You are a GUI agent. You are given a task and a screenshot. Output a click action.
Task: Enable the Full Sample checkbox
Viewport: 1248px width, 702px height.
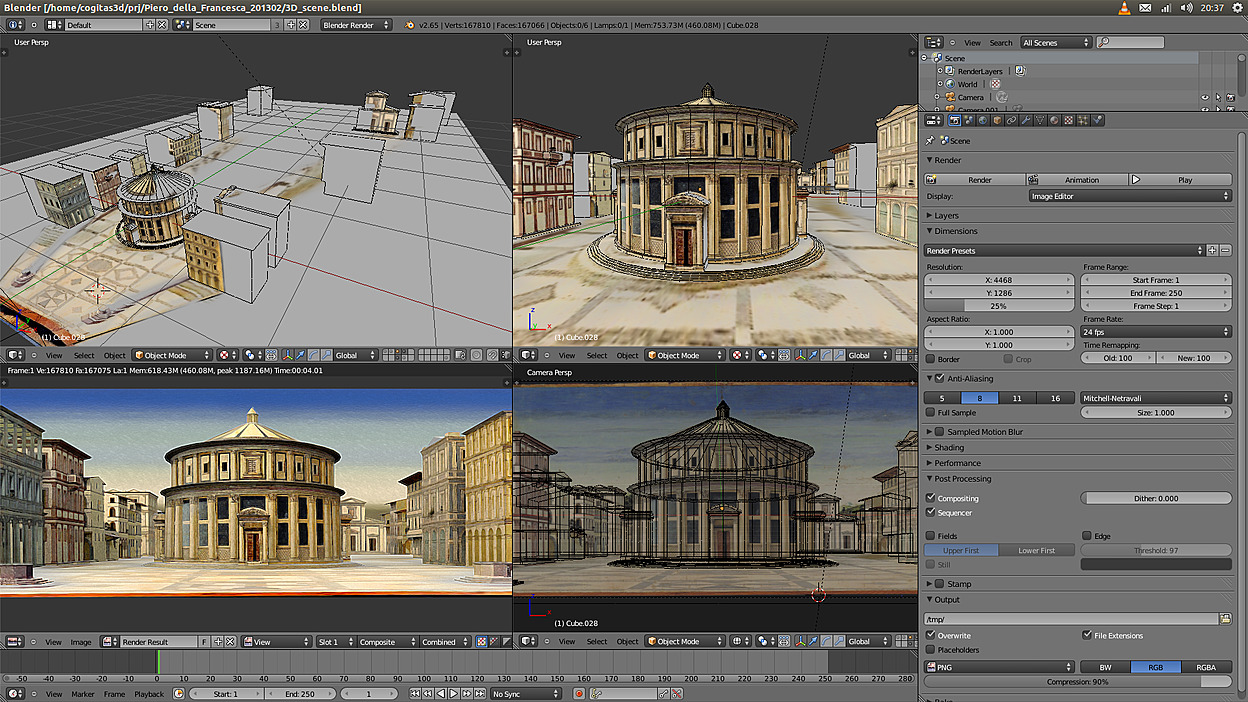pyautogui.click(x=931, y=412)
